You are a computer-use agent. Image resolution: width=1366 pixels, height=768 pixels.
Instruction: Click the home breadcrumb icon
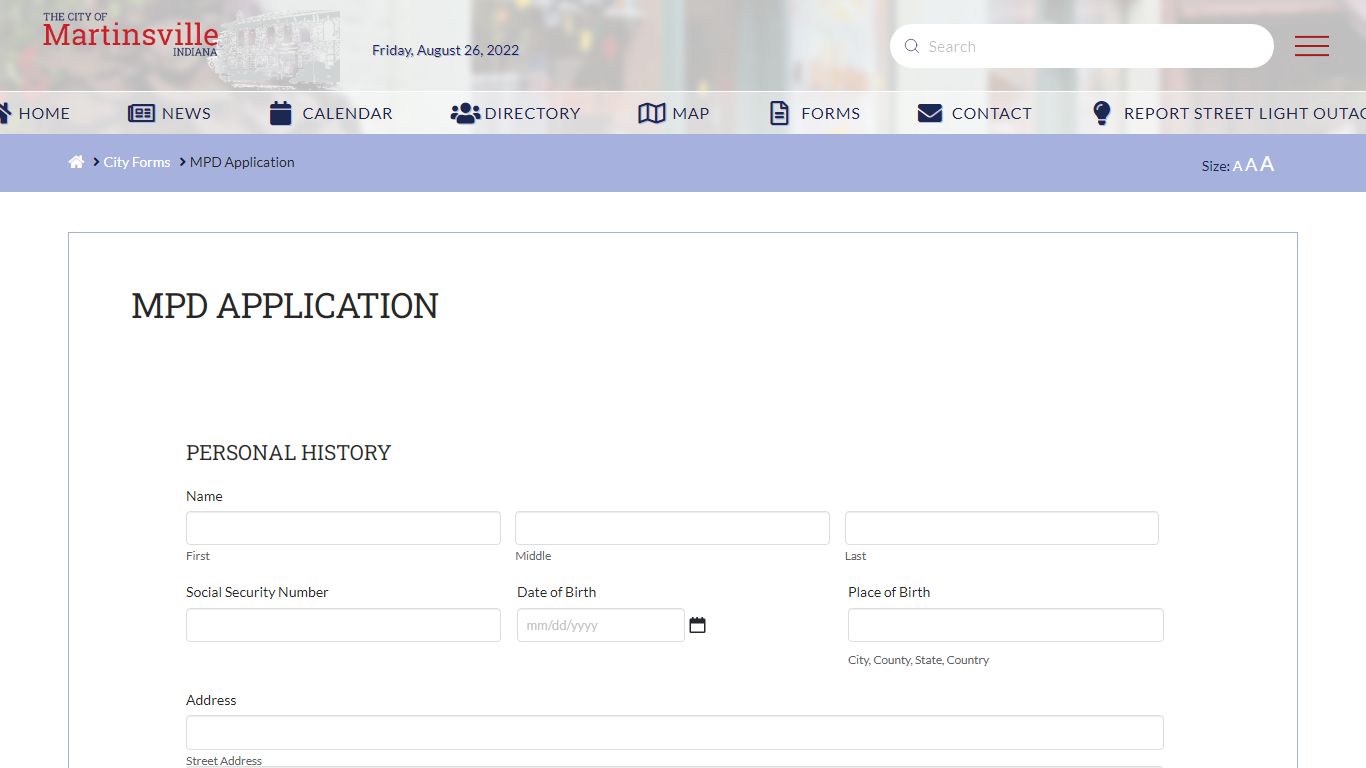point(76,162)
